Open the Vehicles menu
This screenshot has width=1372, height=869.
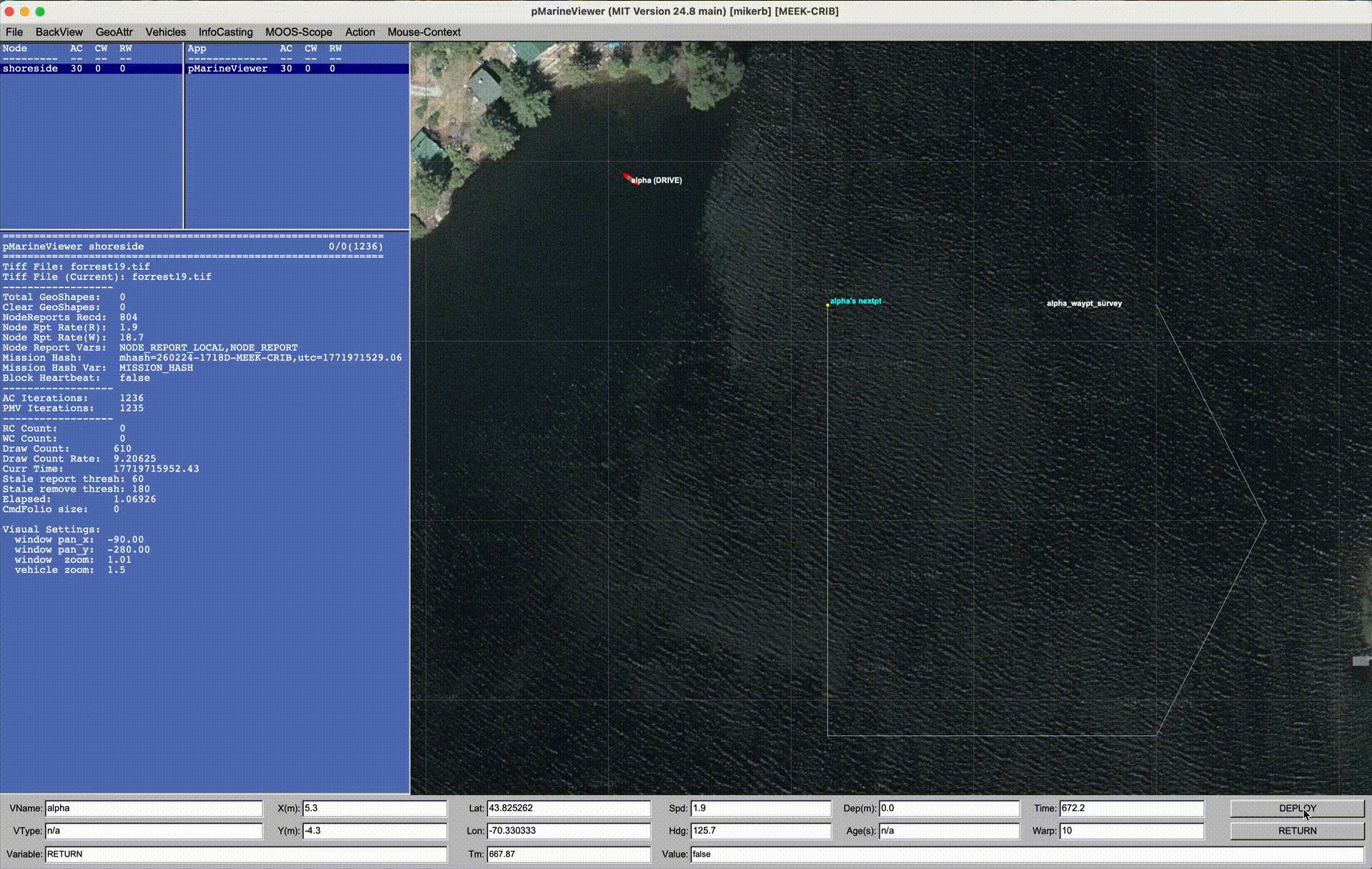(166, 32)
